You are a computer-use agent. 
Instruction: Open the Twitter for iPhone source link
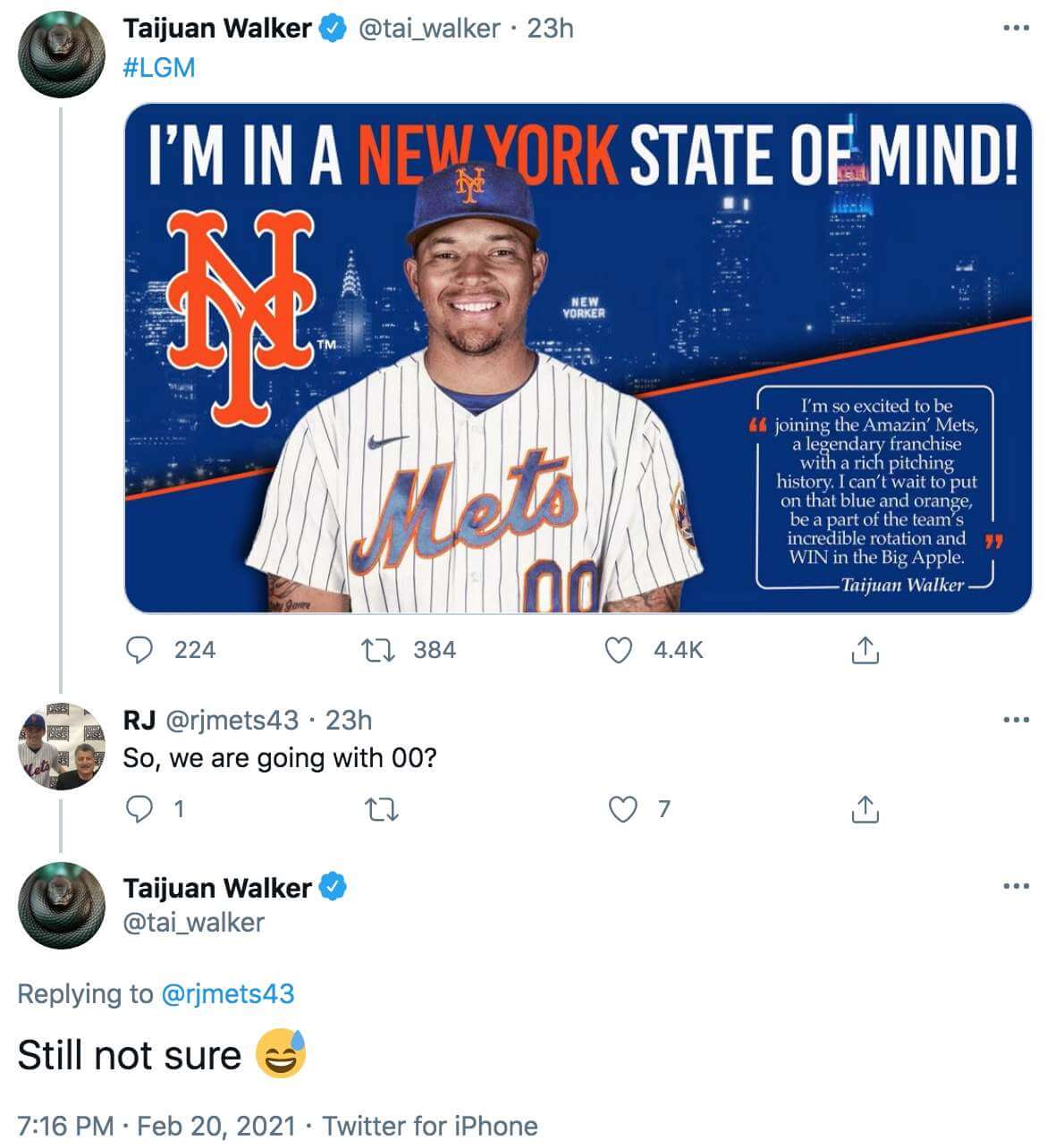click(x=430, y=1126)
